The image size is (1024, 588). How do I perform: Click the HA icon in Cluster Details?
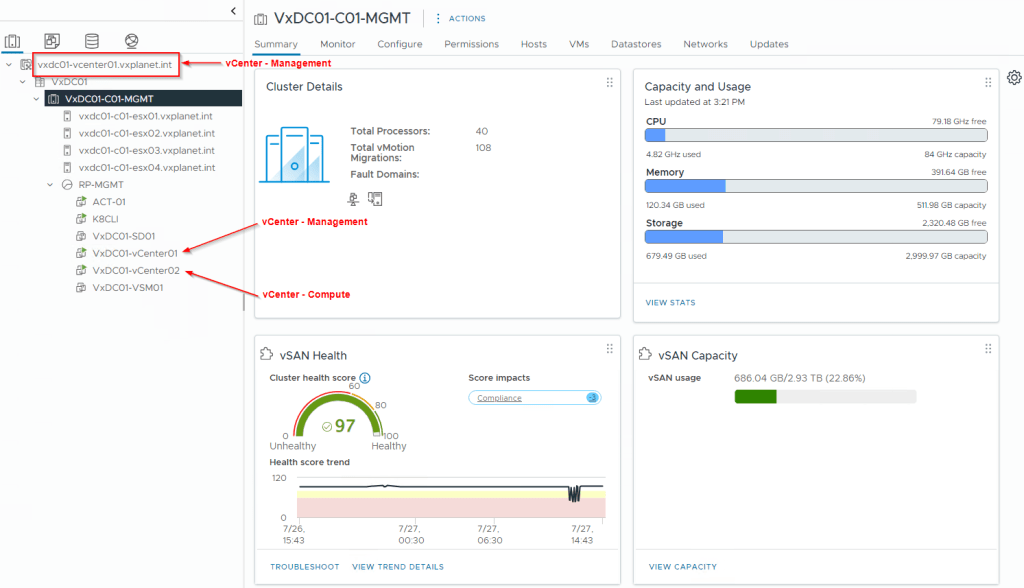pos(375,199)
